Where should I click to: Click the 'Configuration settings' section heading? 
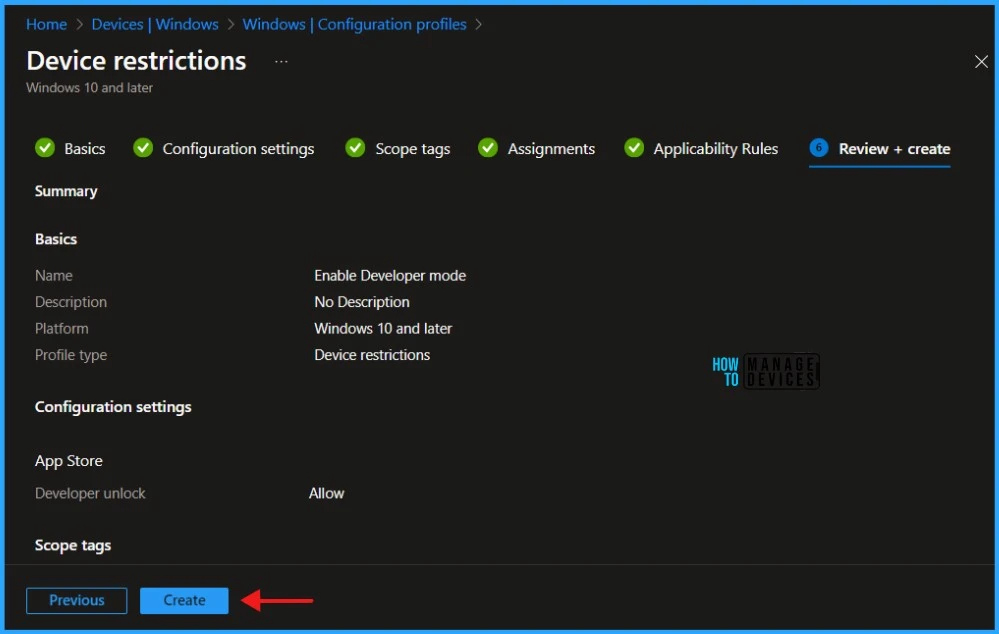(x=113, y=407)
